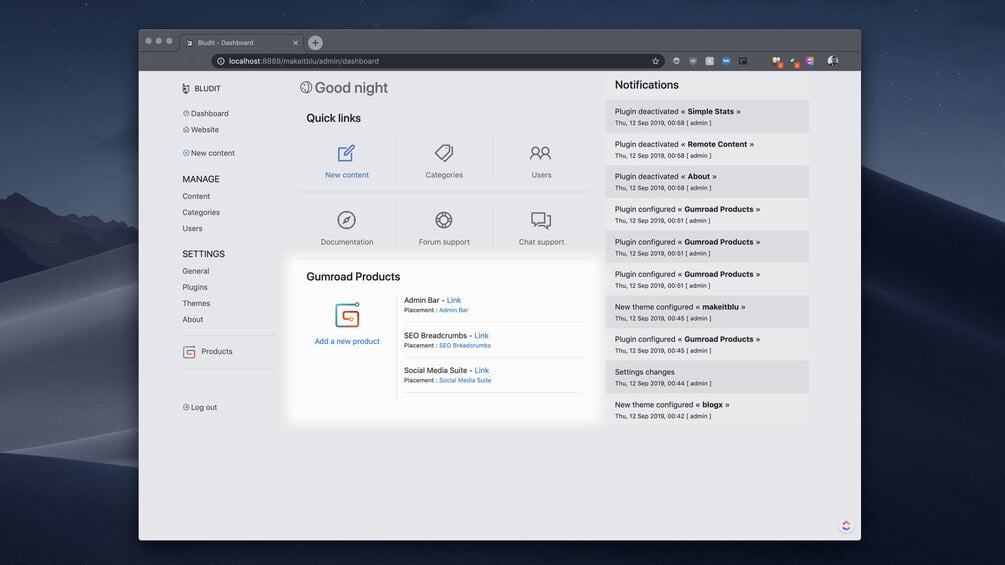
Task: Select notification New theme configured blogx
Action: point(707,410)
